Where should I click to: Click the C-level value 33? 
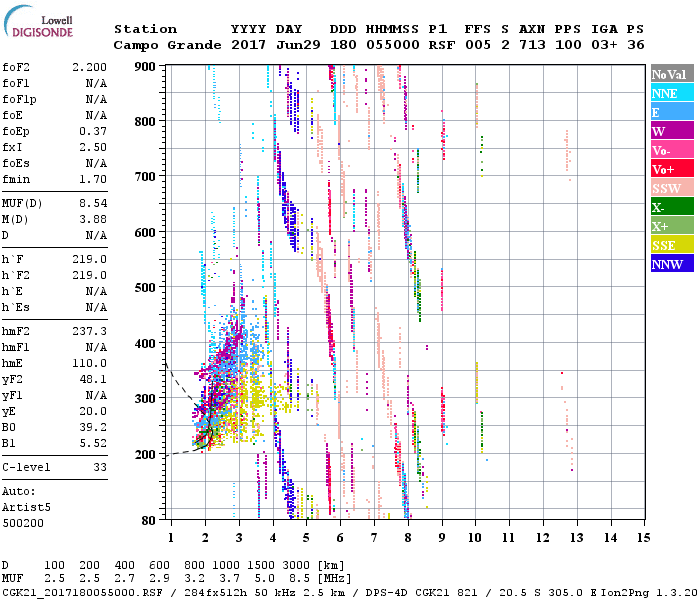tap(100, 468)
